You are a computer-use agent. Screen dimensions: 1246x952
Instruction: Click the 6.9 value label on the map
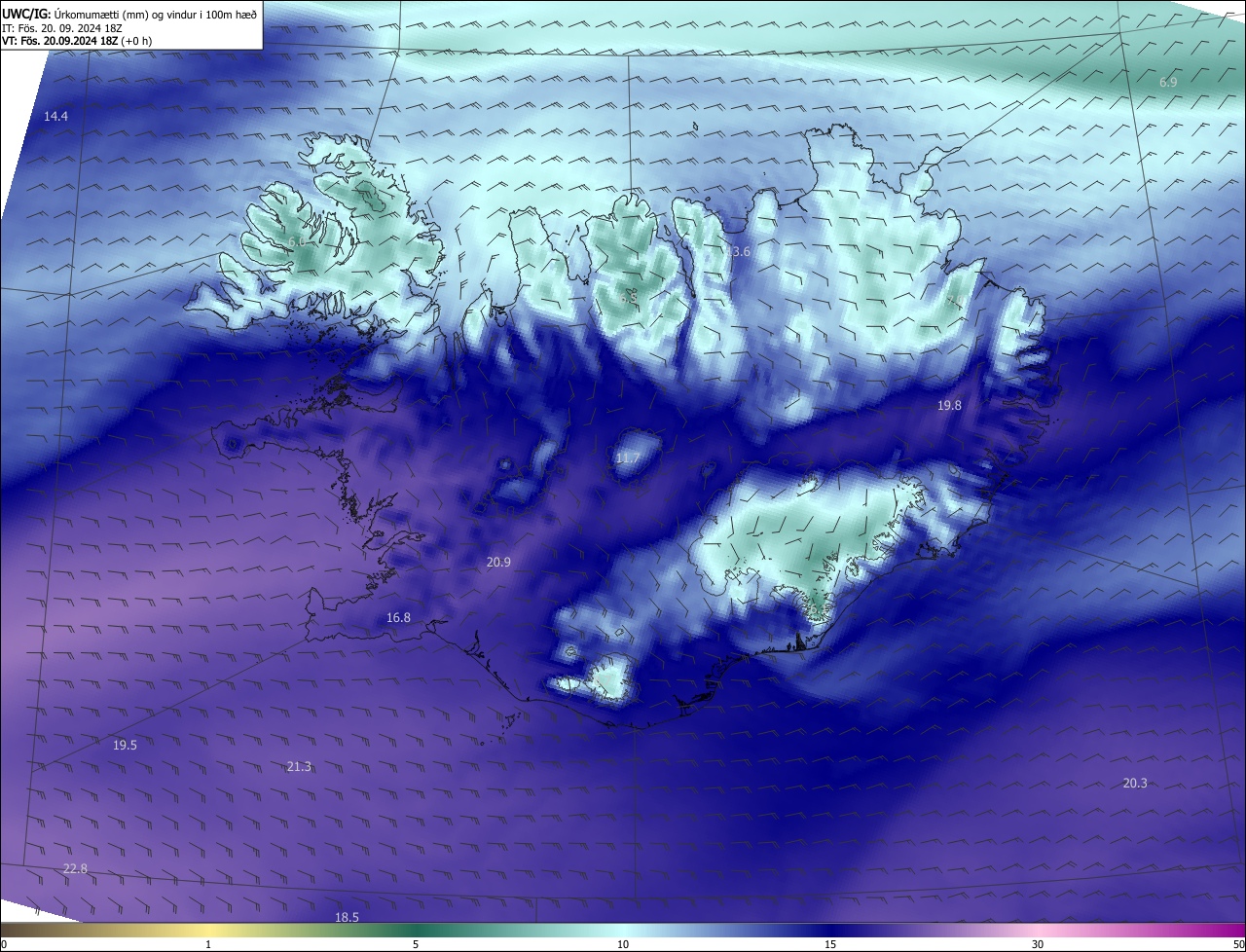pyautogui.click(x=1168, y=83)
